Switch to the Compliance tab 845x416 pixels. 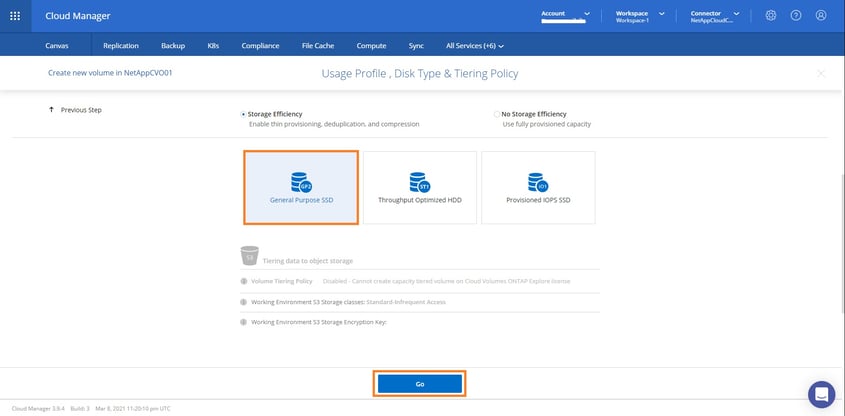260,45
